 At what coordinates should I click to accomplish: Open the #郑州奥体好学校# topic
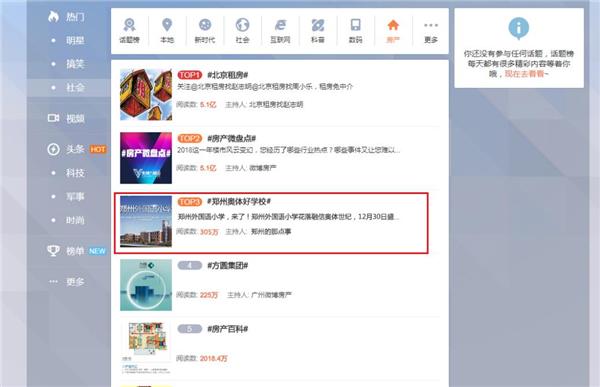[x=239, y=201]
